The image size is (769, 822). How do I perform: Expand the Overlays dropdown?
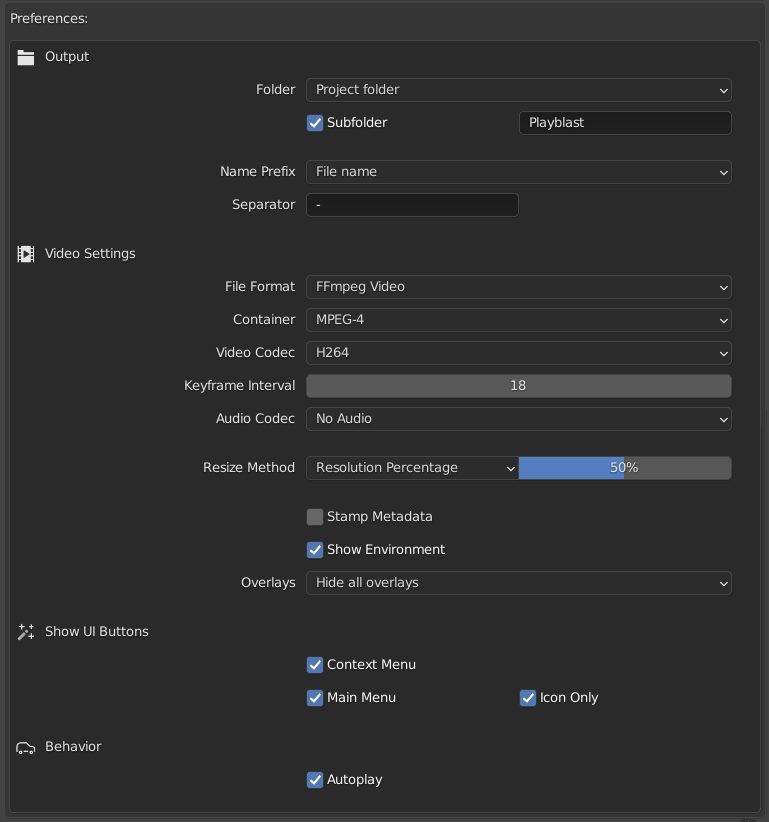pos(519,583)
